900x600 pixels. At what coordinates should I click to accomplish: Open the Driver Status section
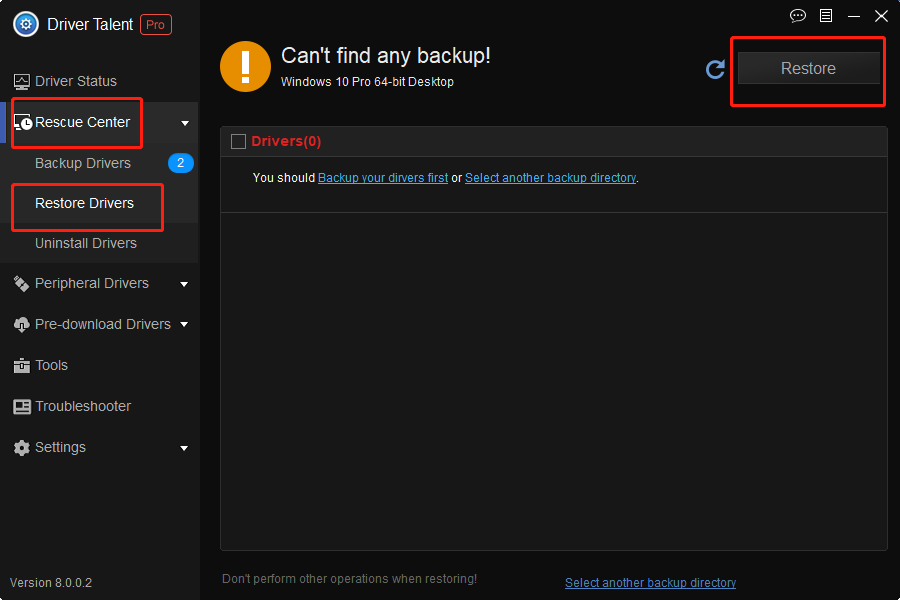coord(100,82)
